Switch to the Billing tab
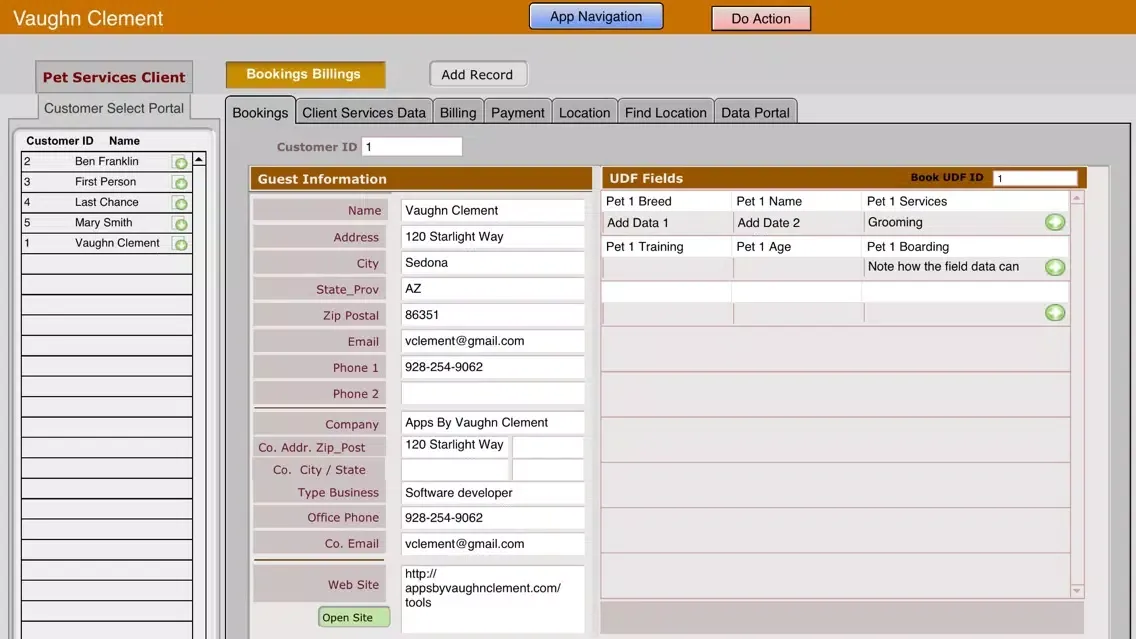Viewport: 1136px width, 639px height. pyautogui.click(x=458, y=112)
